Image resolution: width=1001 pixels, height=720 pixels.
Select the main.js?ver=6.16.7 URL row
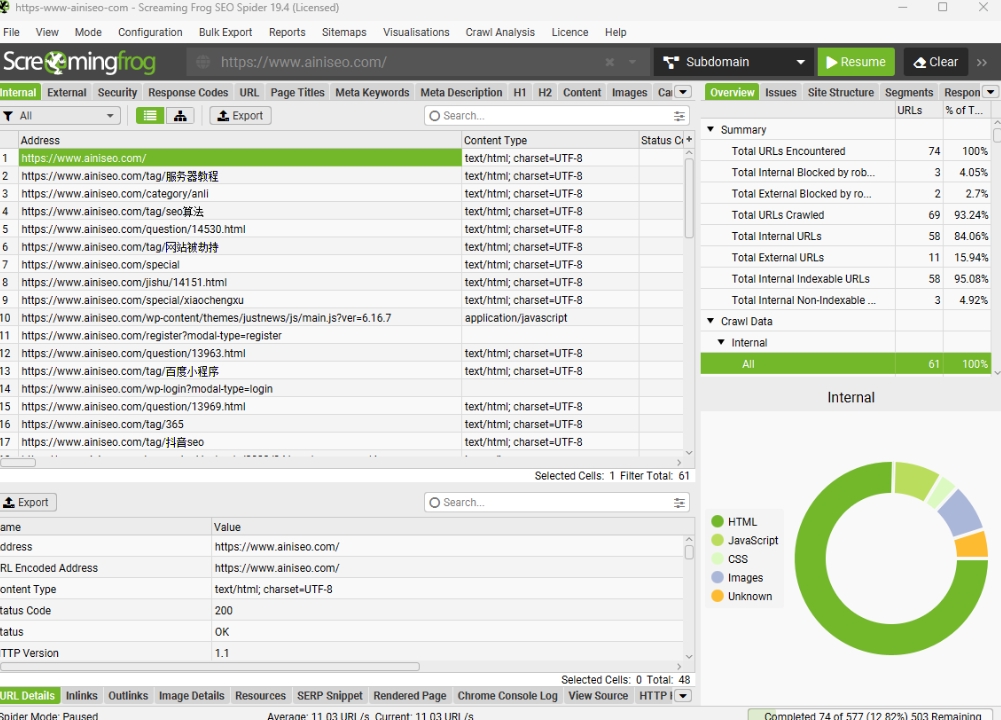pyautogui.click(x=342, y=317)
